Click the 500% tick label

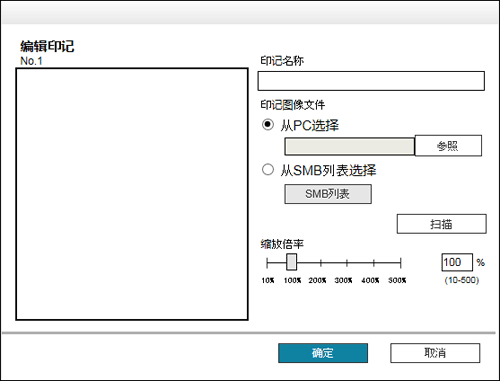point(397,280)
